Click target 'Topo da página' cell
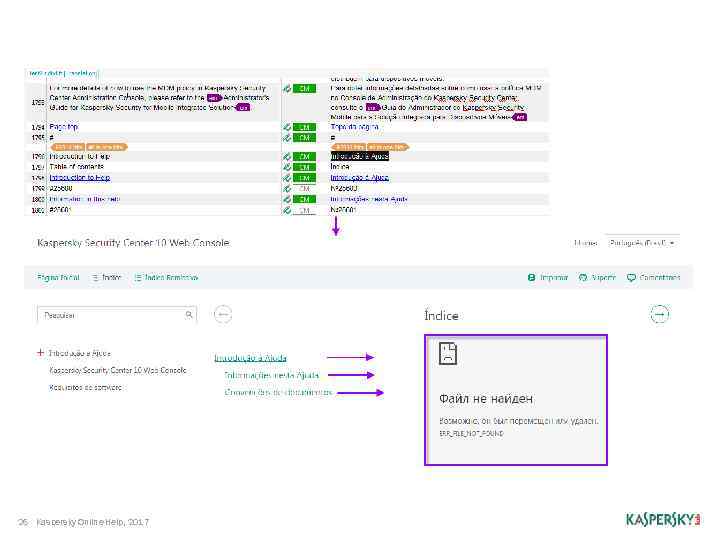This screenshot has width=720, height=540. (354, 127)
